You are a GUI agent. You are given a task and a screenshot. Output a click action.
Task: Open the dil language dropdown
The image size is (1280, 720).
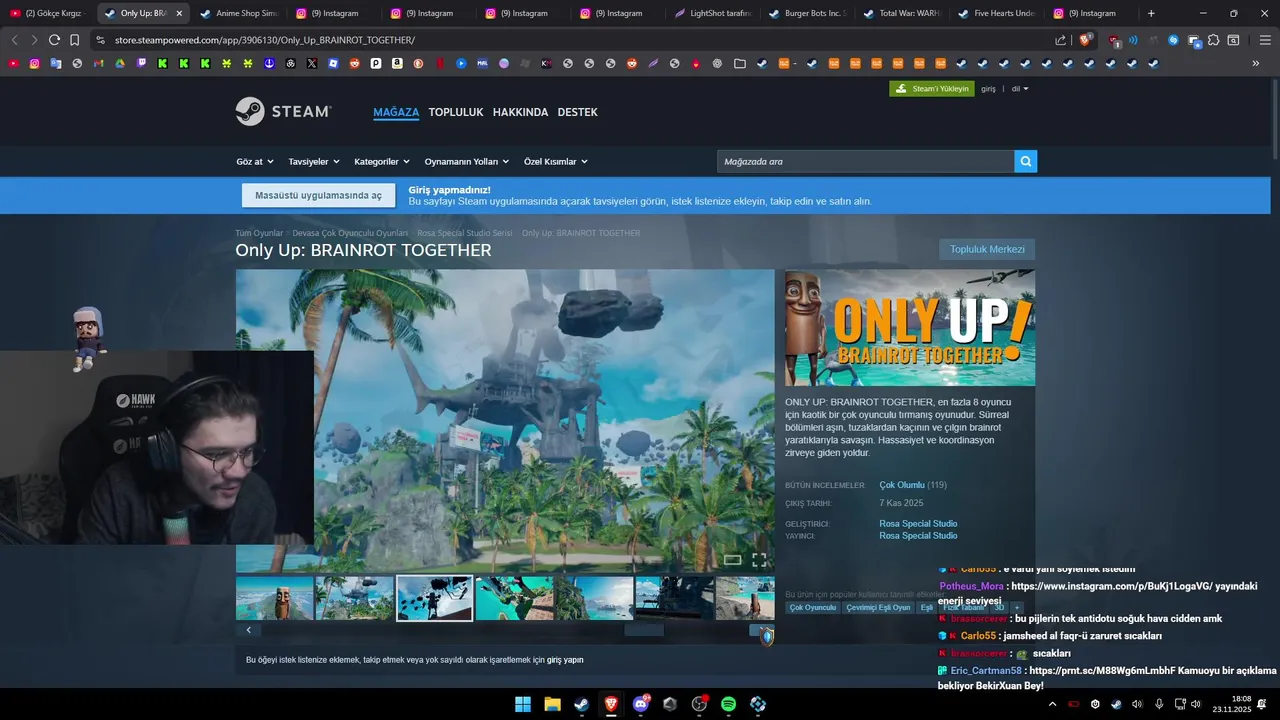(1019, 89)
